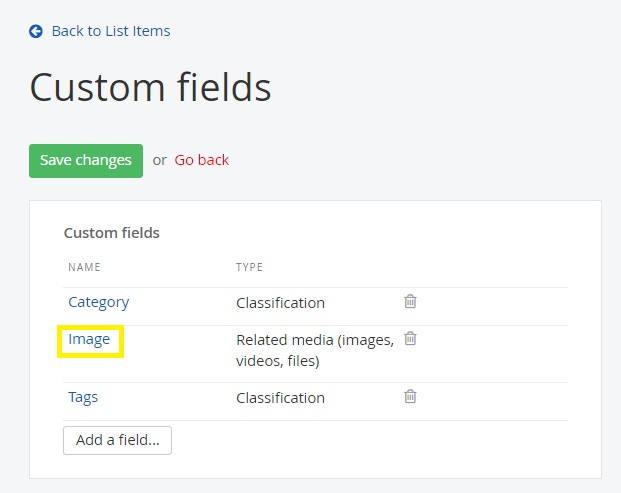Open the Tags custom field
Viewport: 621px width, 493px height.
tap(83, 397)
